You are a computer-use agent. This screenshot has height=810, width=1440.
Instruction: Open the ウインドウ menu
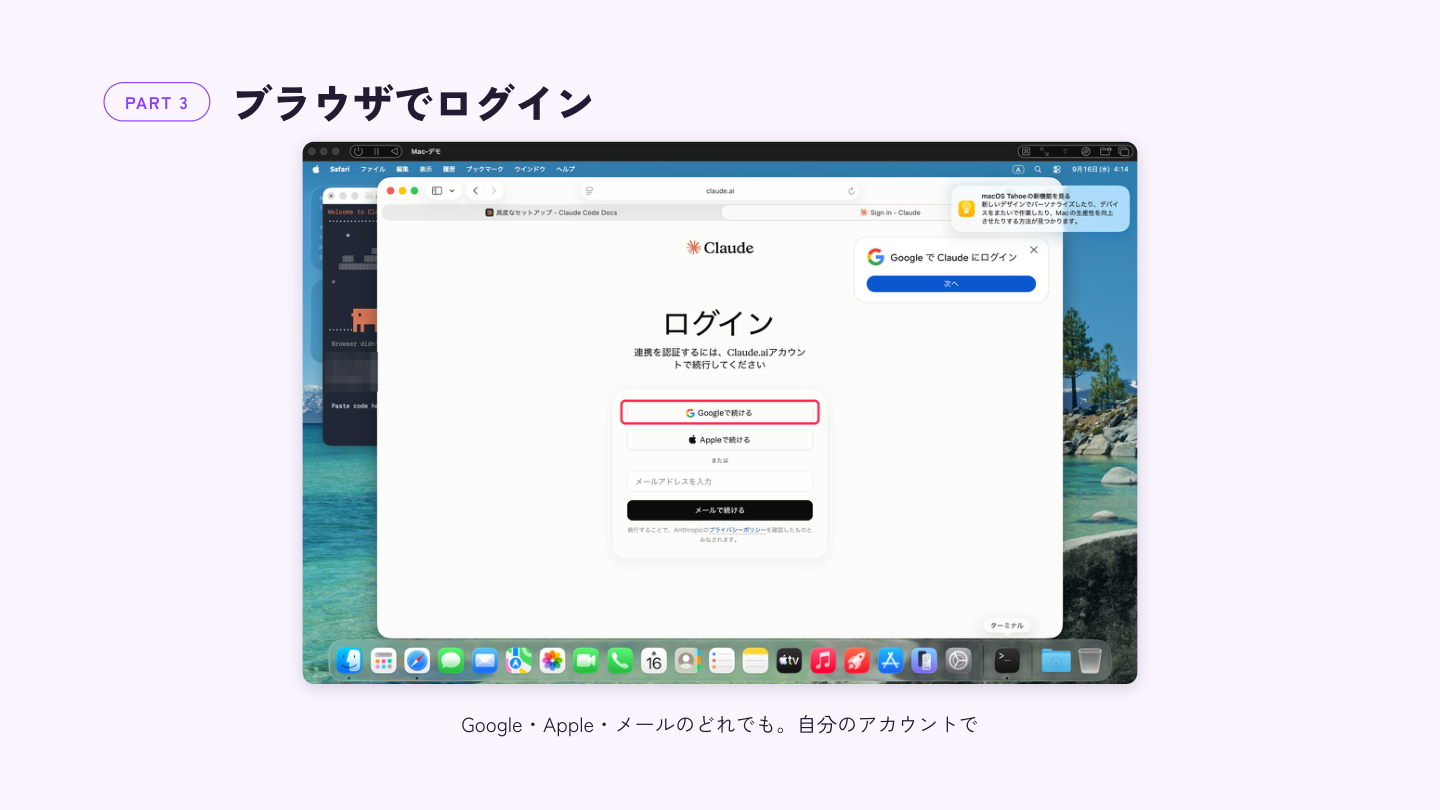(530, 169)
